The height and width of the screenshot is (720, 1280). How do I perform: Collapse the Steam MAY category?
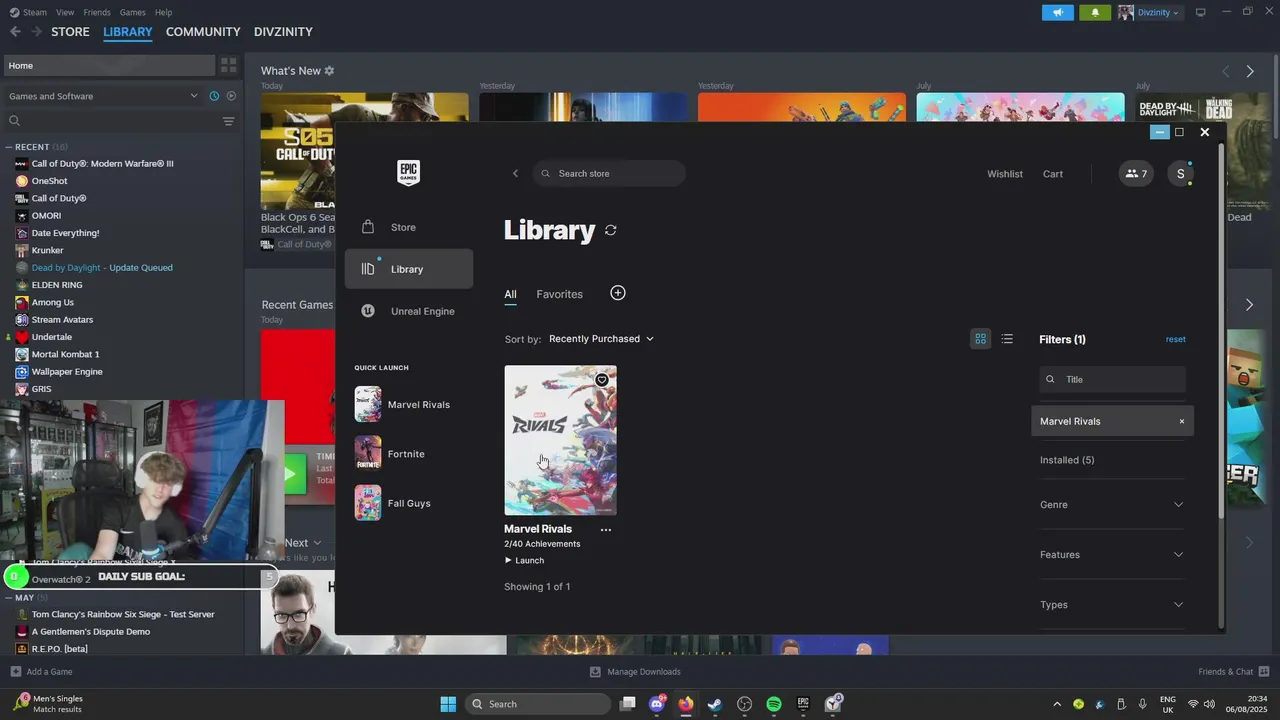(10, 598)
